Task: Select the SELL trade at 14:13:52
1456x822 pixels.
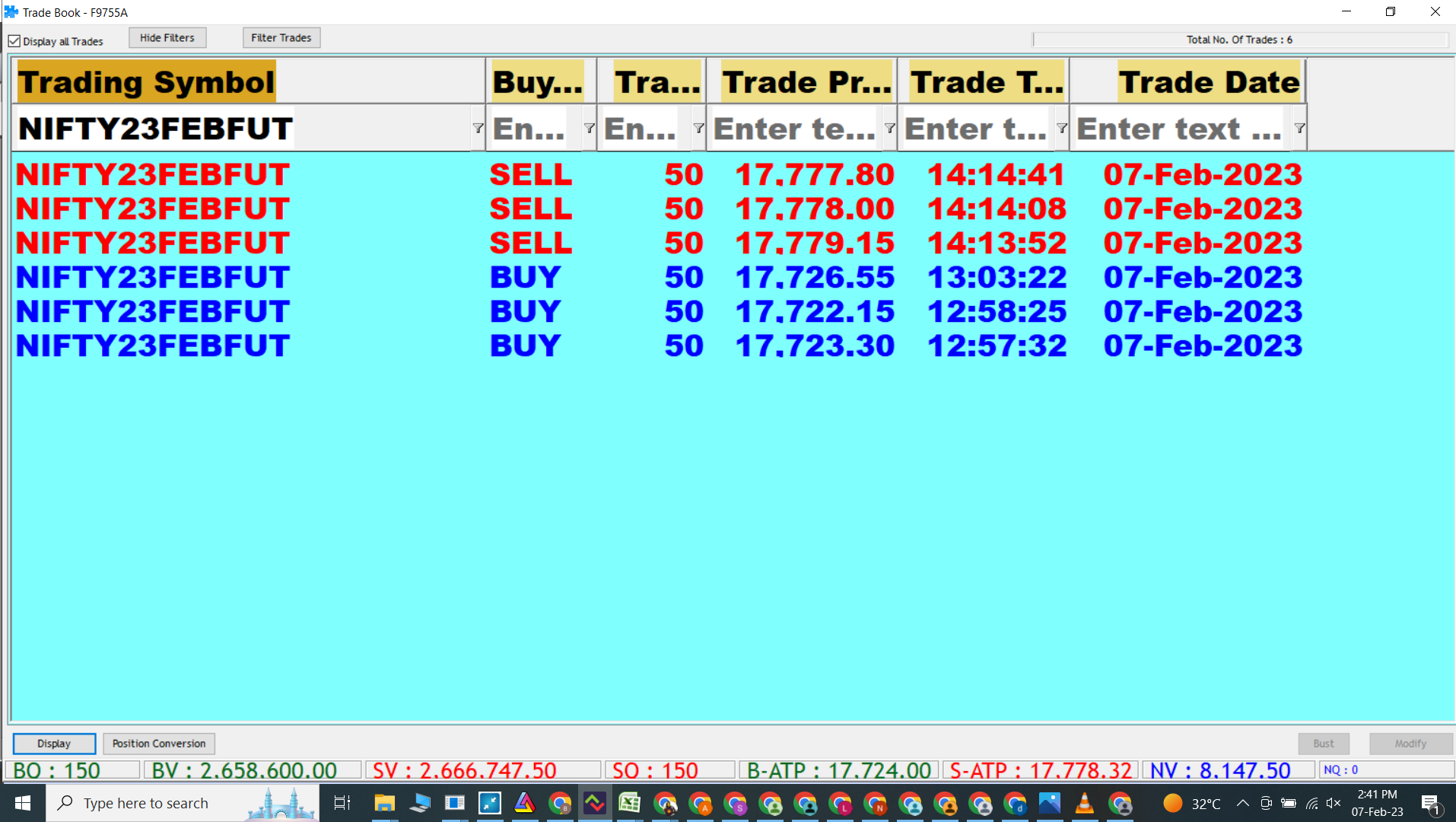Action: [659, 243]
